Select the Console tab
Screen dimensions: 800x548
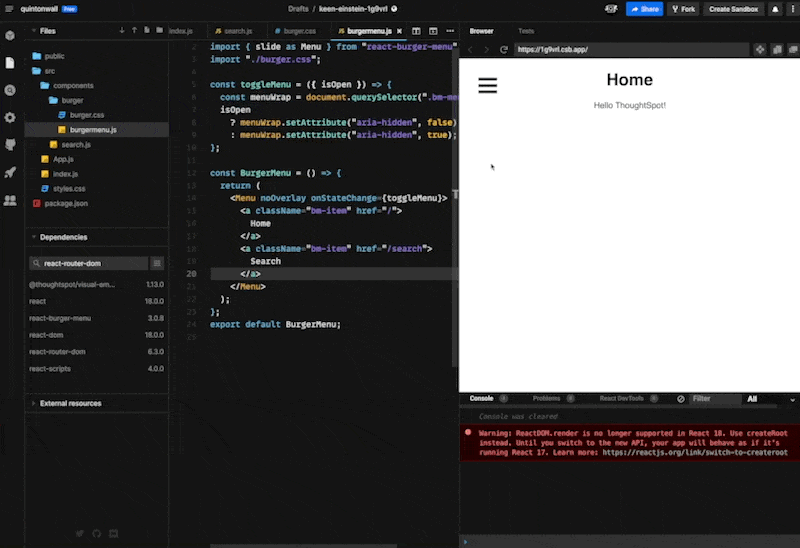pos(488,398)
